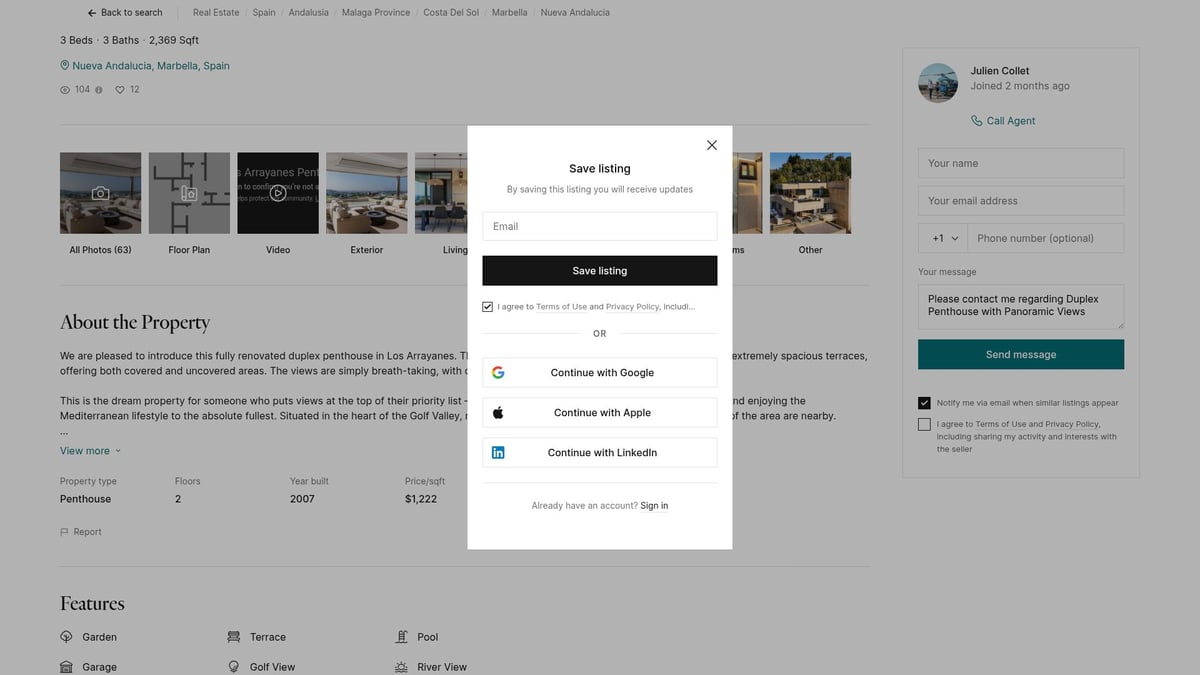1200x675 pixels.
Task: Click Sign in link
Action: pyautogui.click(x=654, y=506)
